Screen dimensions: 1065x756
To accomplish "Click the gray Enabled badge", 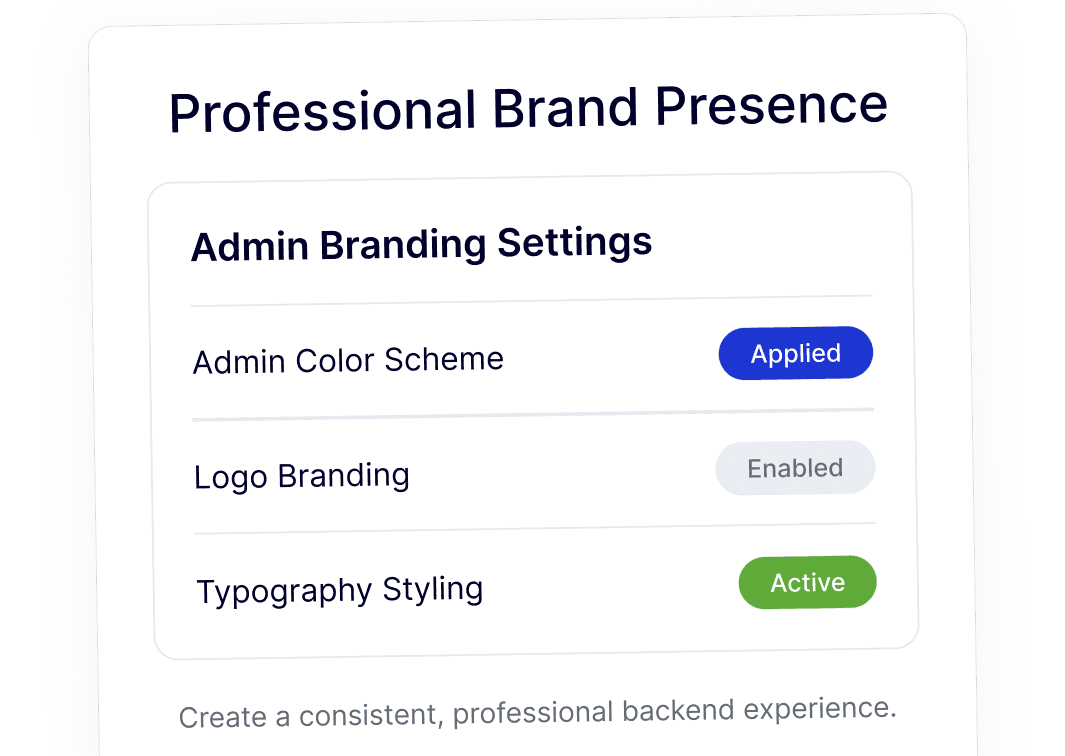I will coord(795,468).
